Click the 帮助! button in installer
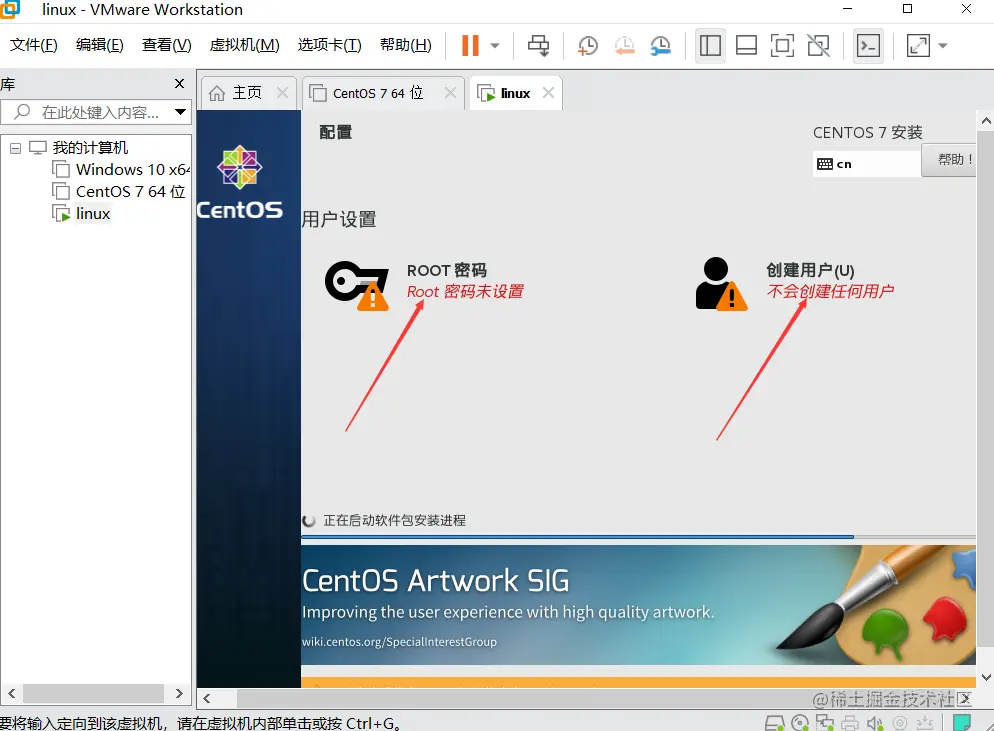Image resolution: width=994 pixels, height=731 pixels. 950,160
